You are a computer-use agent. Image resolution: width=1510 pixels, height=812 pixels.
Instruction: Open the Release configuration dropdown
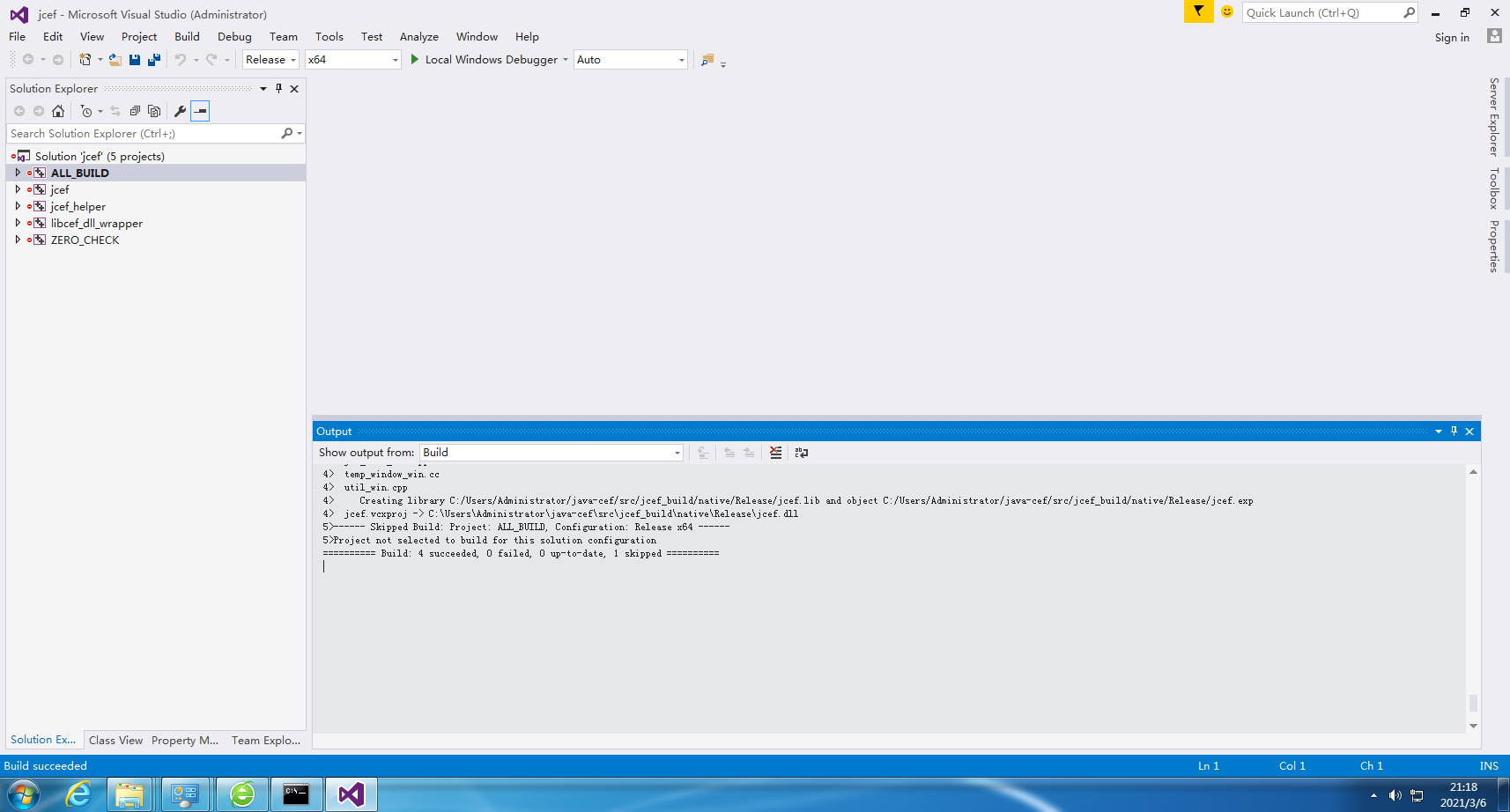pyautogui.click(x=270, y=60)
